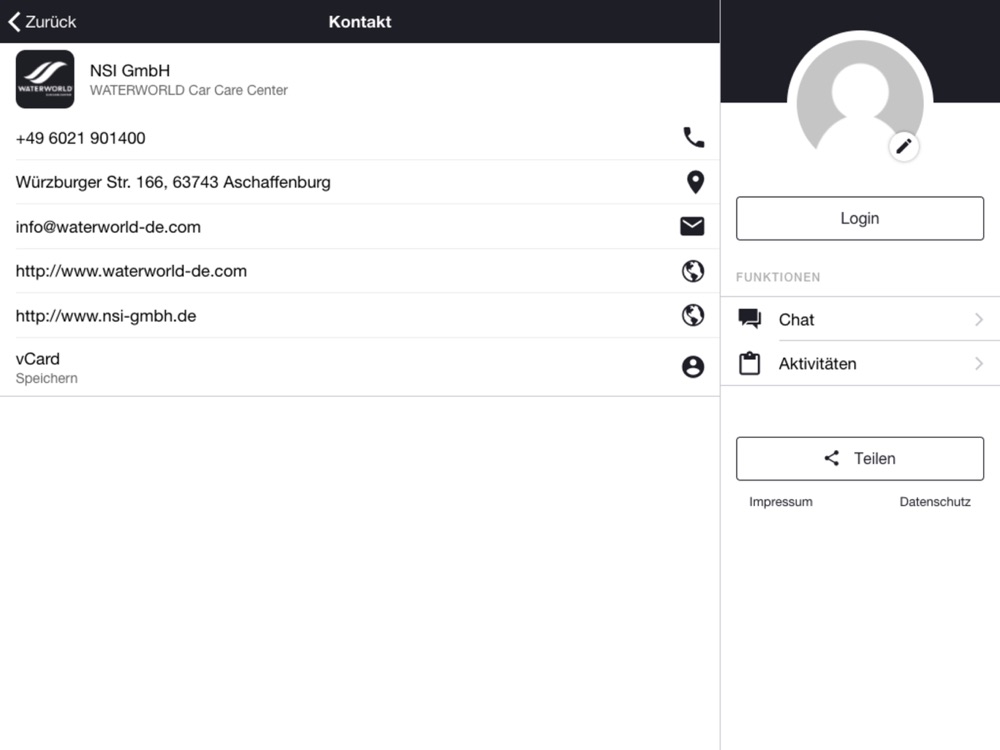Click the Login button
The height and width of the screenshot is (750, 1000).
pos(860,219)
